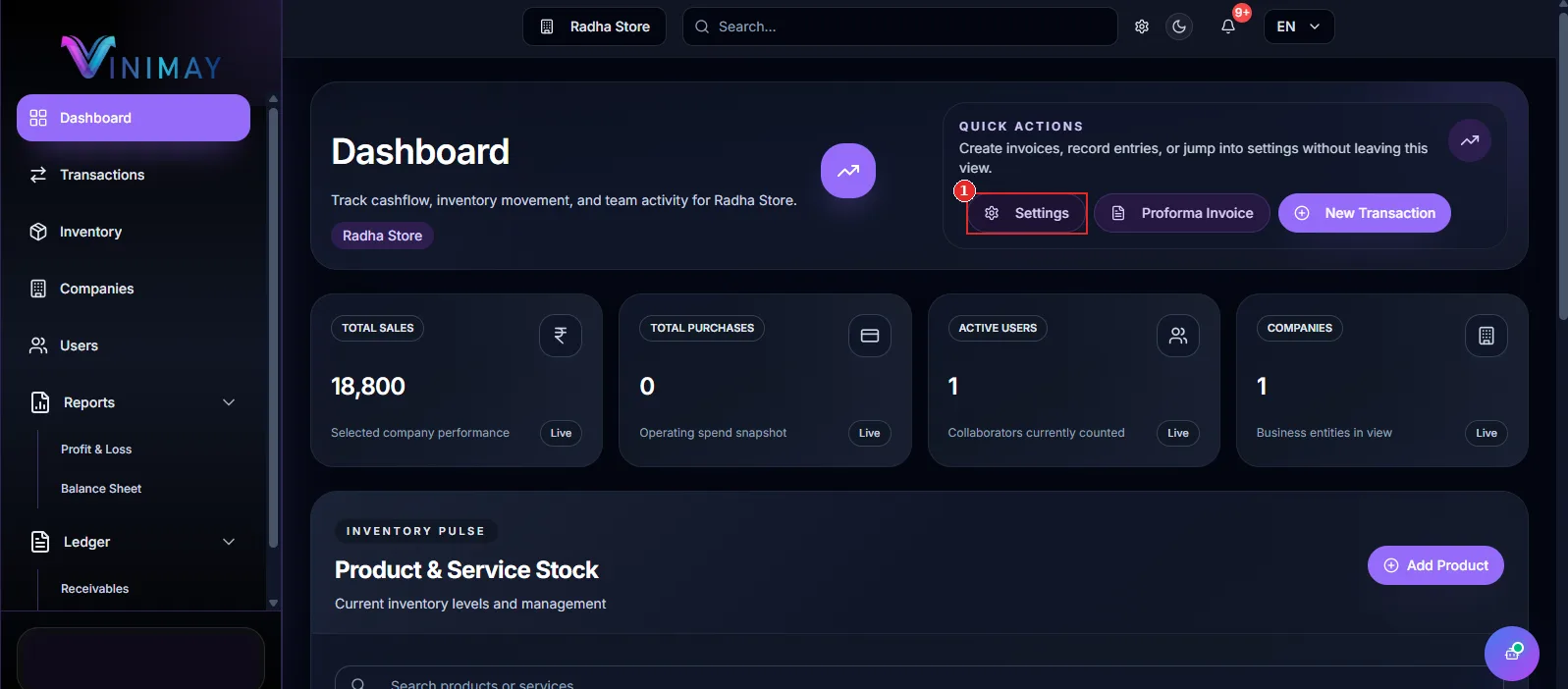Collapse the Reports chevron
1568x689 pixels.
229,402
